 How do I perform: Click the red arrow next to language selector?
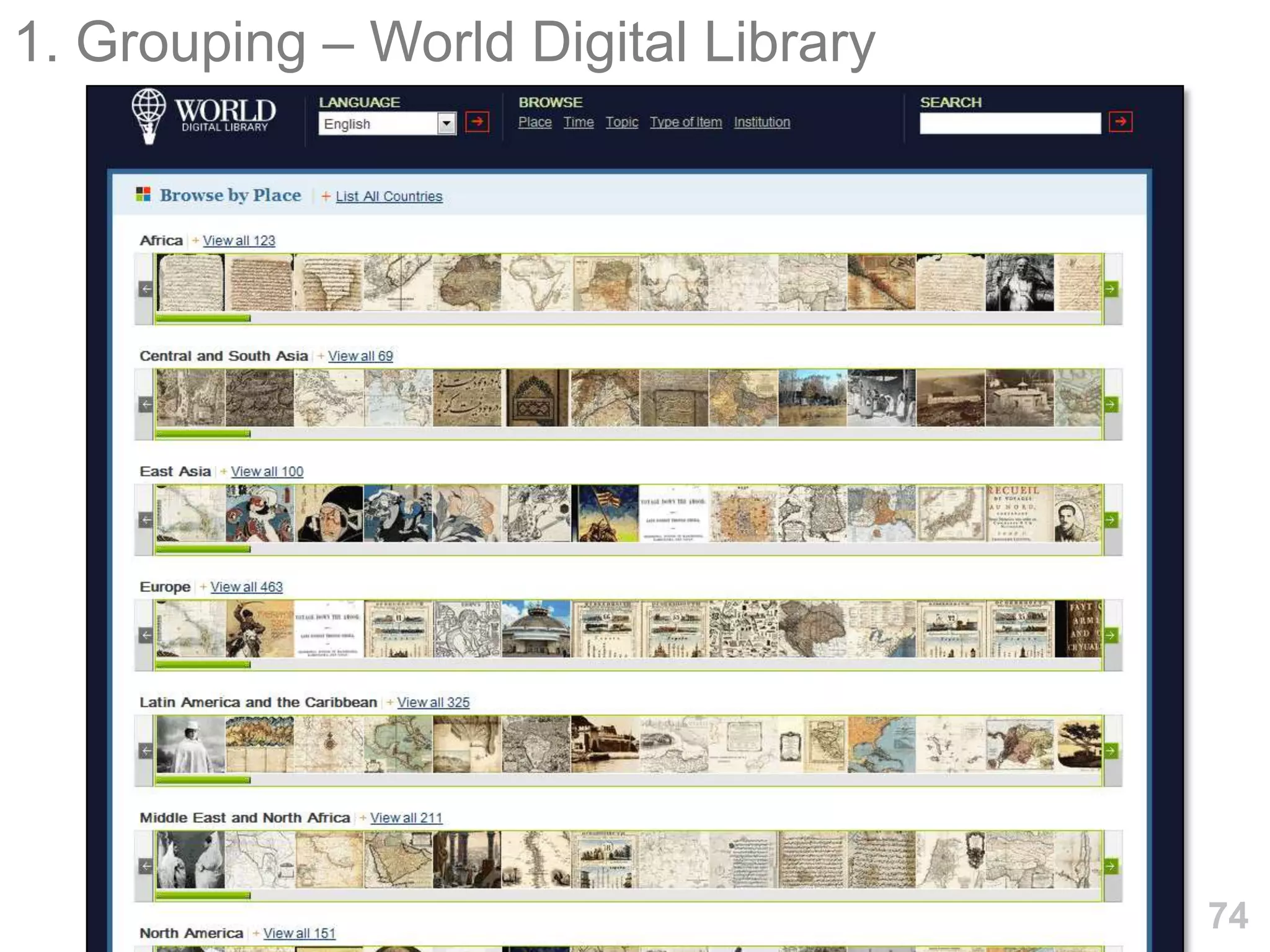[477, 121]
